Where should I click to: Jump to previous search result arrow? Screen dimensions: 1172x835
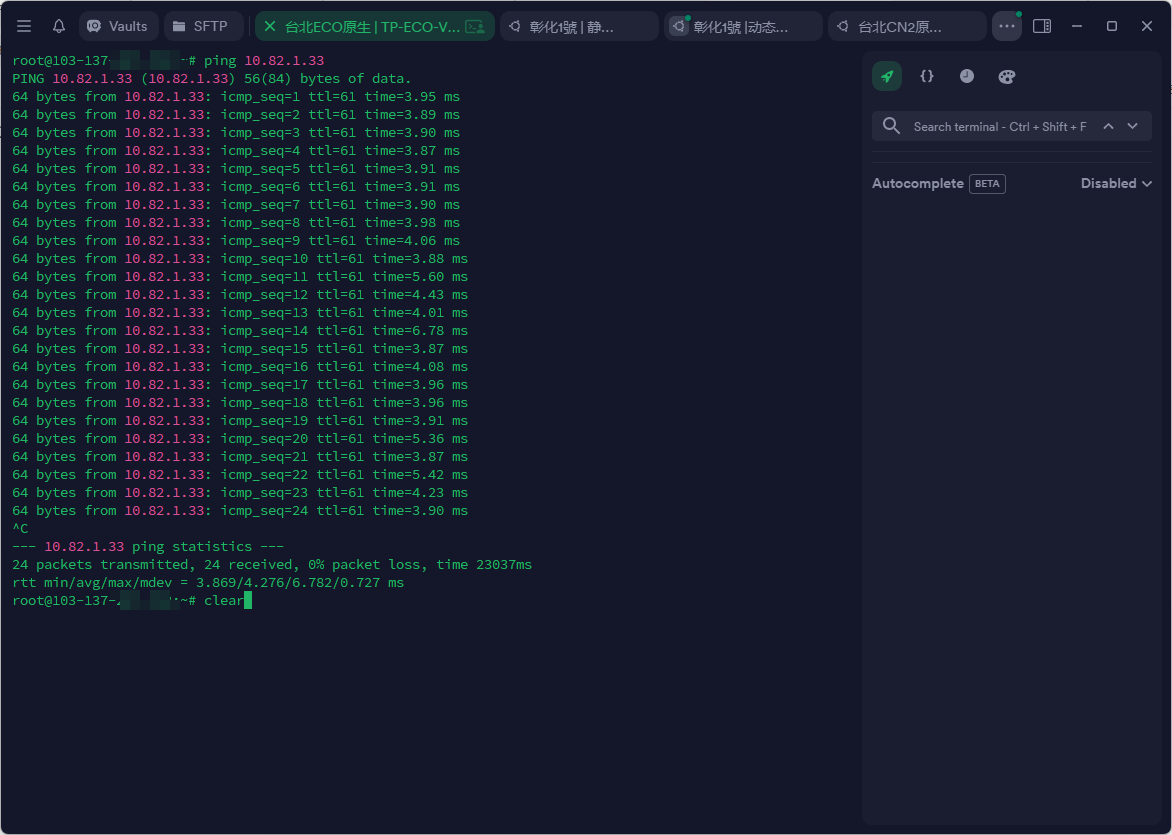pyautogui.click(x=1108, y=126)
